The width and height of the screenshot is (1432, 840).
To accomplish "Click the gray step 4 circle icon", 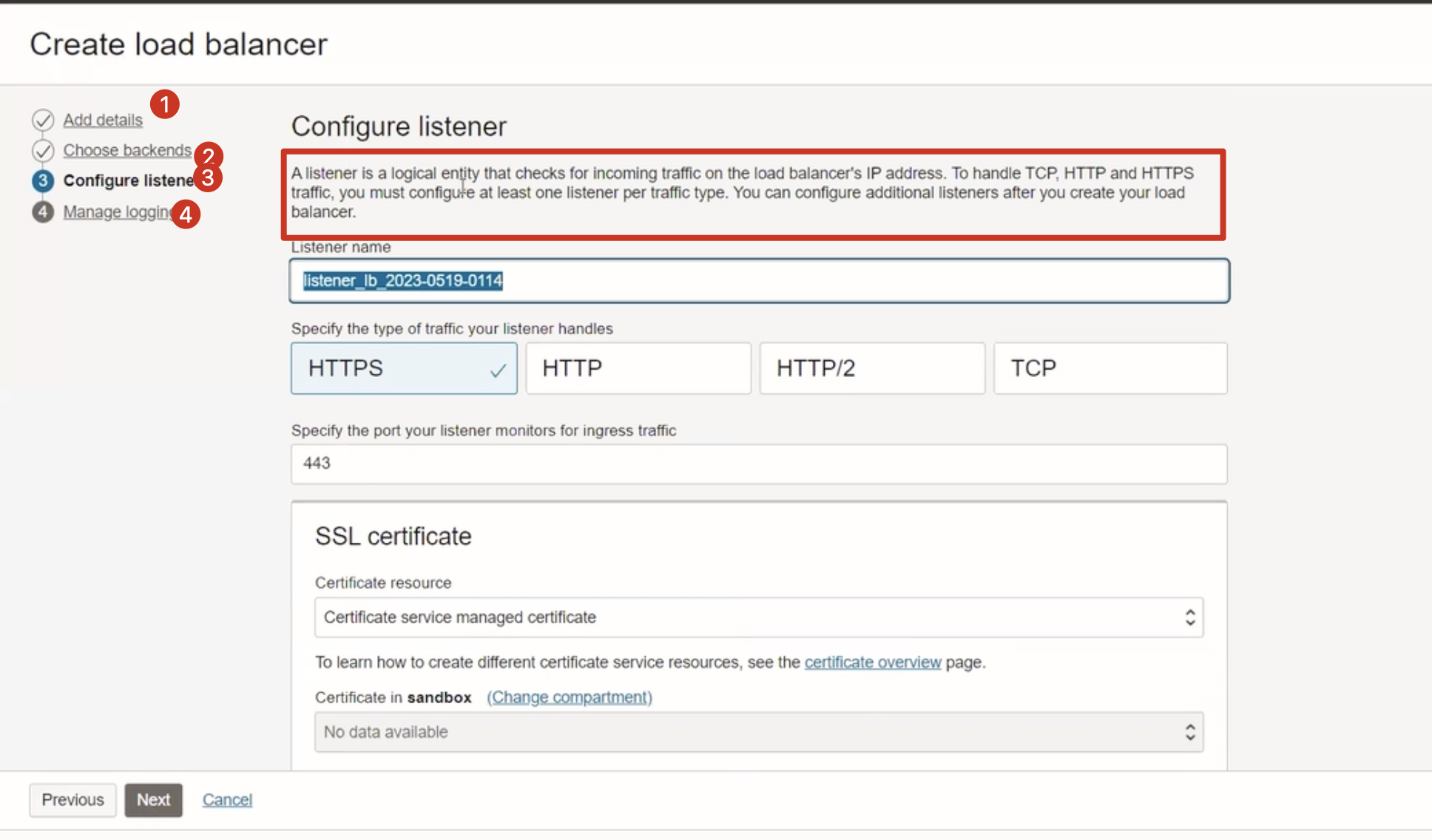I will click(x=43, y=212).
